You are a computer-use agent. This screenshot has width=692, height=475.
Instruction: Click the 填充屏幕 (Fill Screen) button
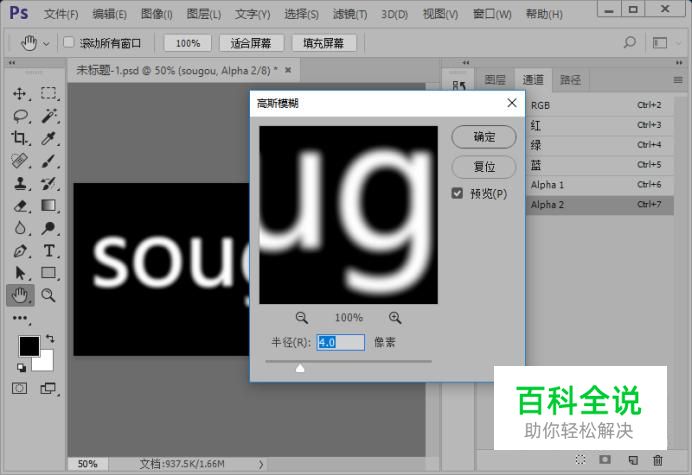(x=323, y=43)
